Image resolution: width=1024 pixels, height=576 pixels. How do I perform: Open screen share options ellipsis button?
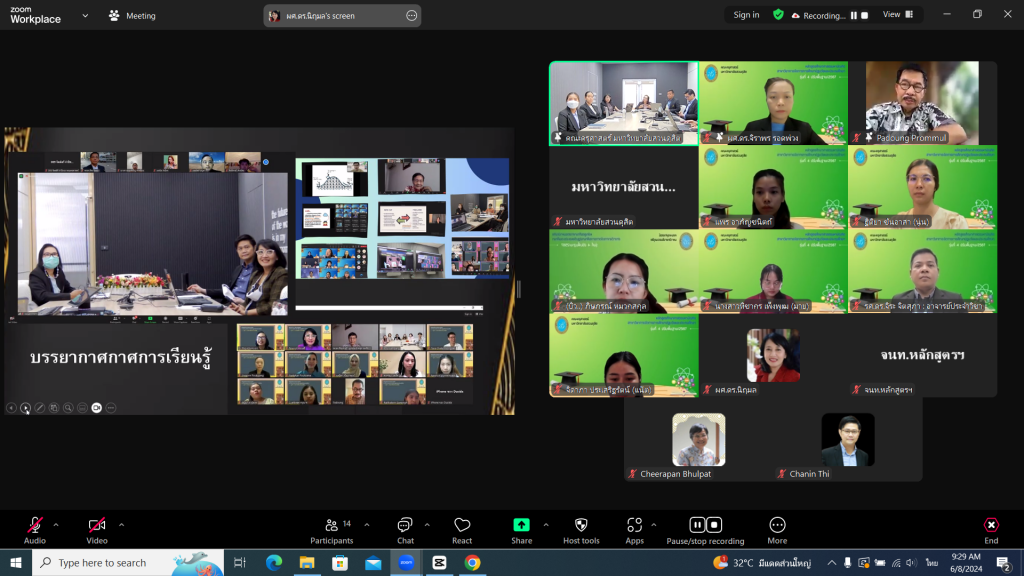pyautogui.click(x=411, y=16)
